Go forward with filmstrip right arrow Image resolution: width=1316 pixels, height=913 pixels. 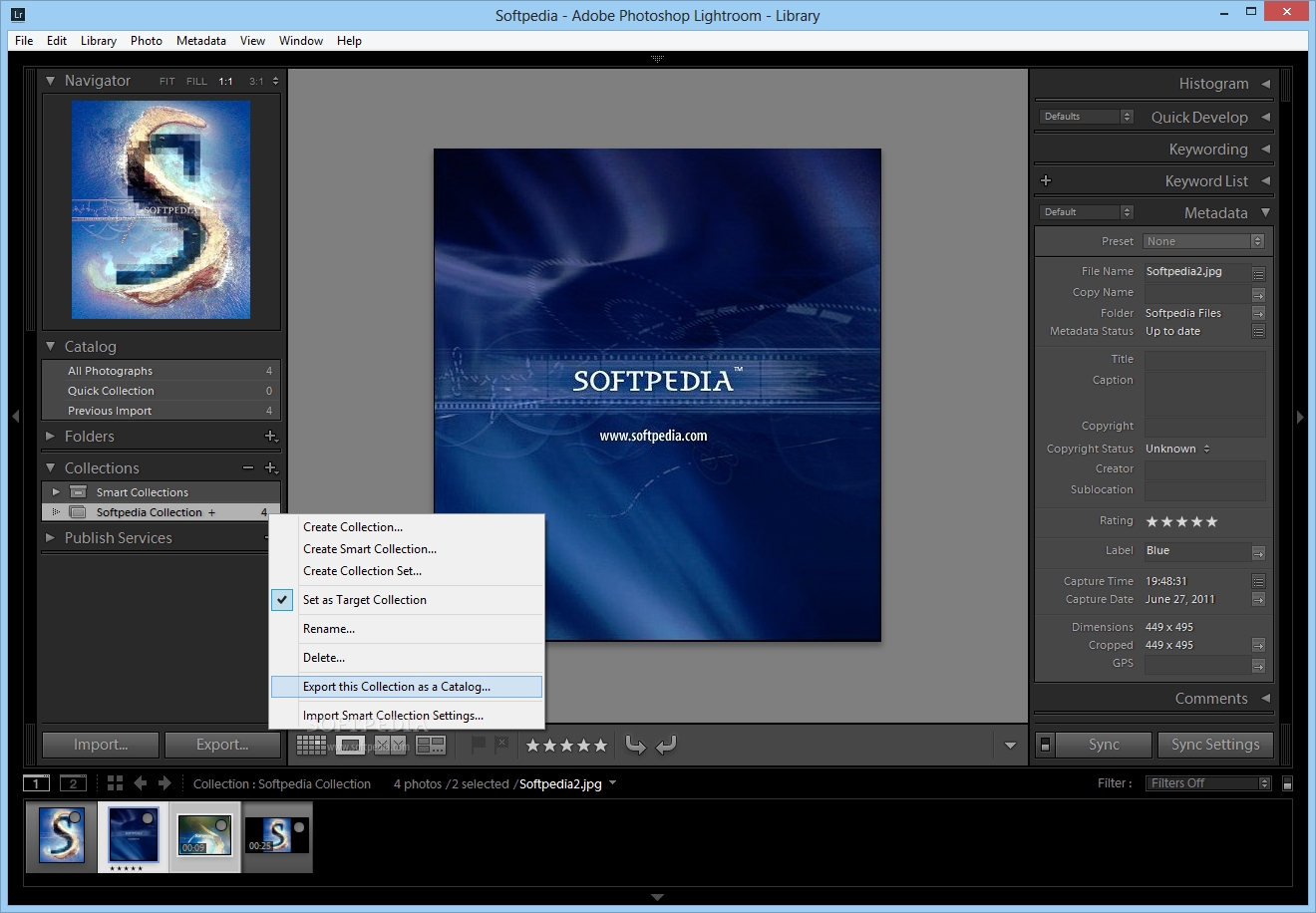(164, 783)
